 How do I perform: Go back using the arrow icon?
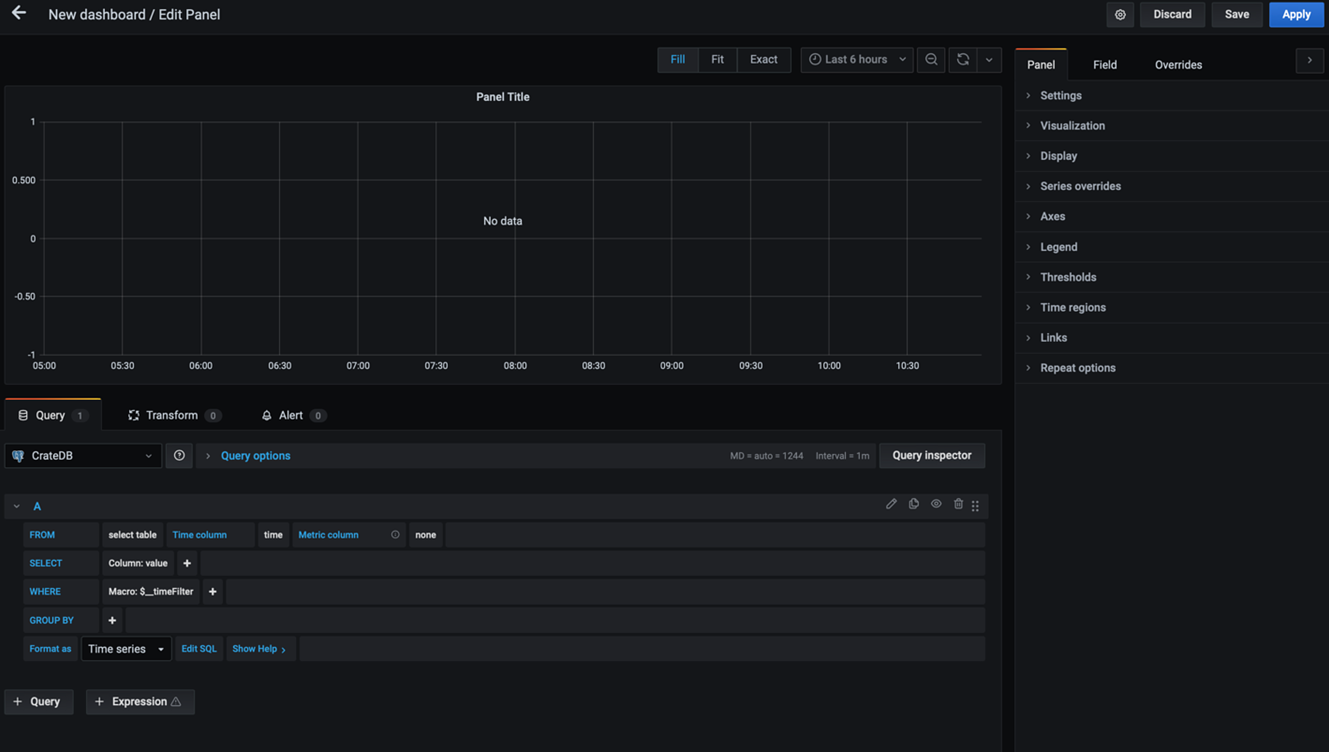coord(19,13)
